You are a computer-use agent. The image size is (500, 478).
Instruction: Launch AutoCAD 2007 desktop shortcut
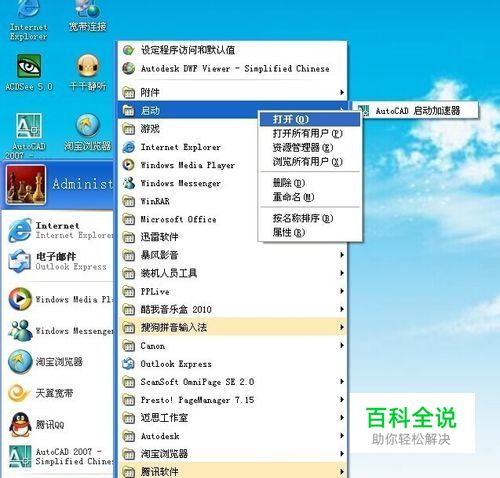[x=29, y=136]
